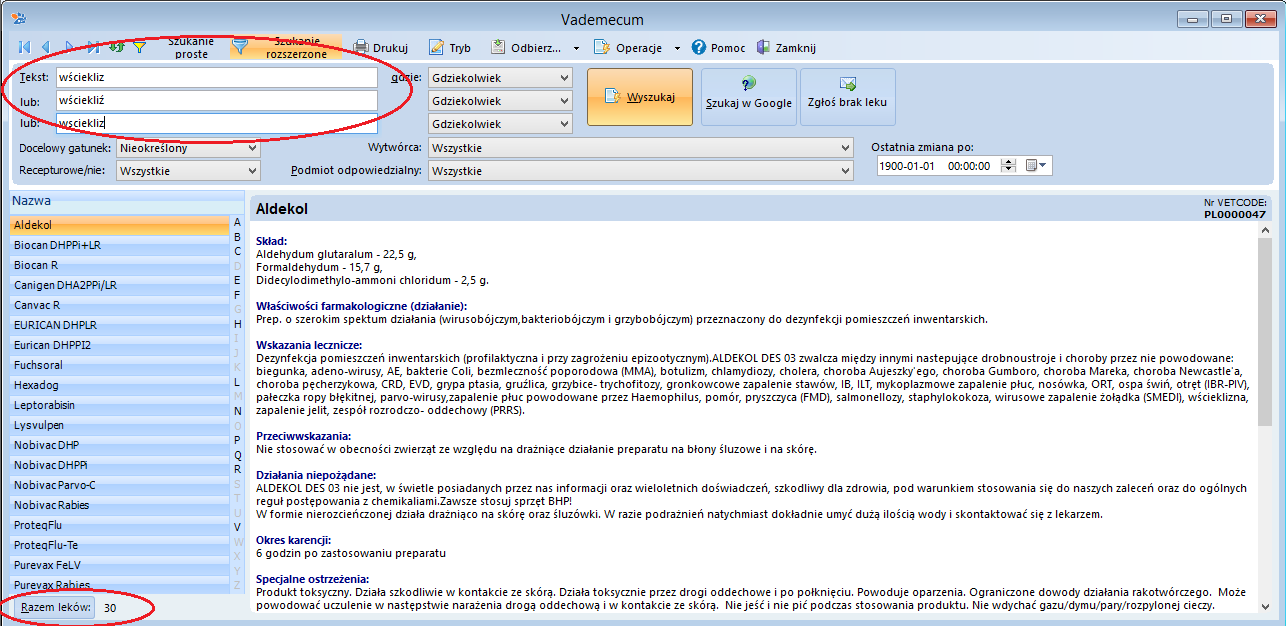Select ProteqFlu in the list
The image size is (1286, 626).
[120, 525]
